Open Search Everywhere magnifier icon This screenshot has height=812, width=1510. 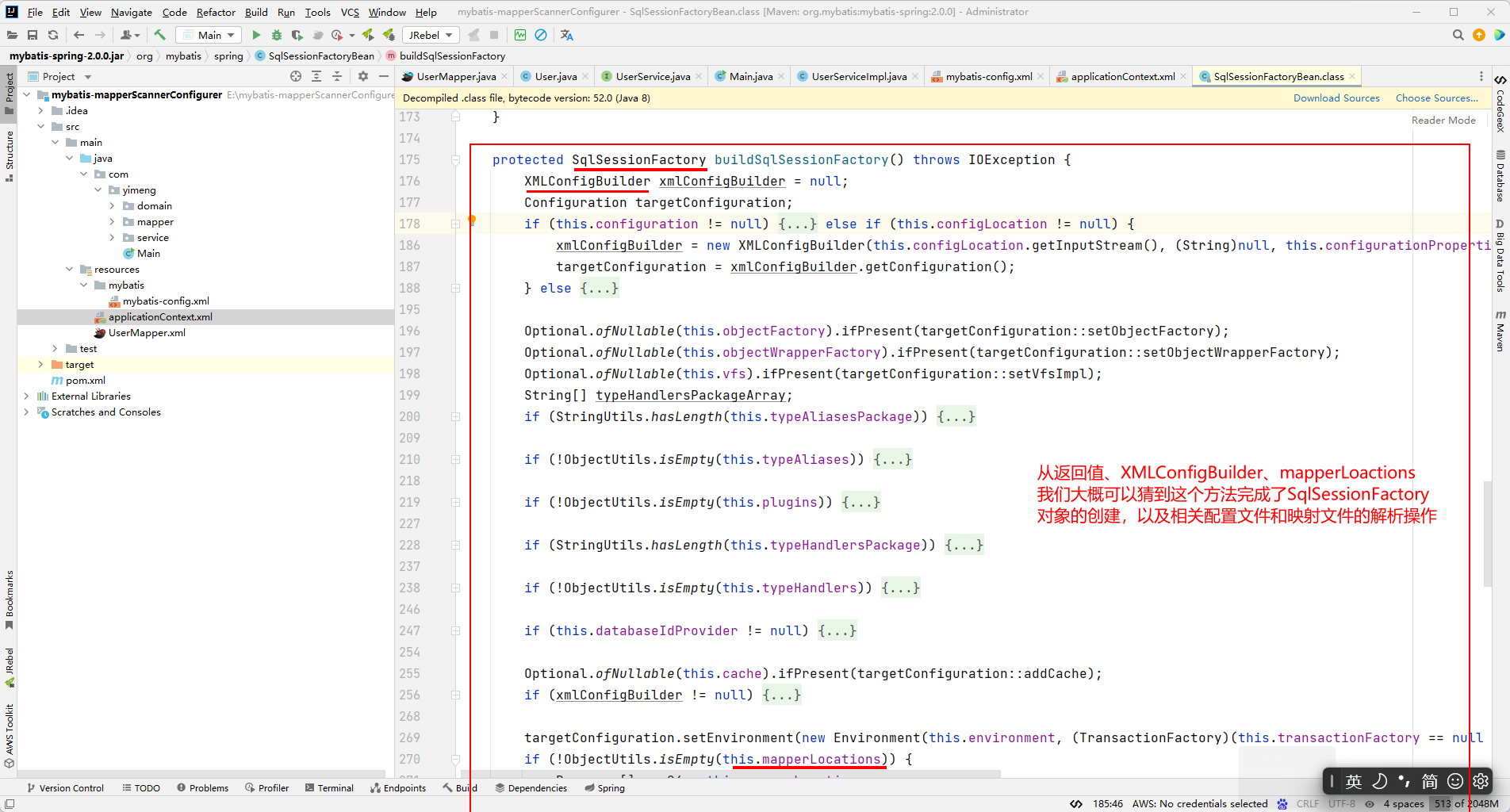[x=1458, y=35]
